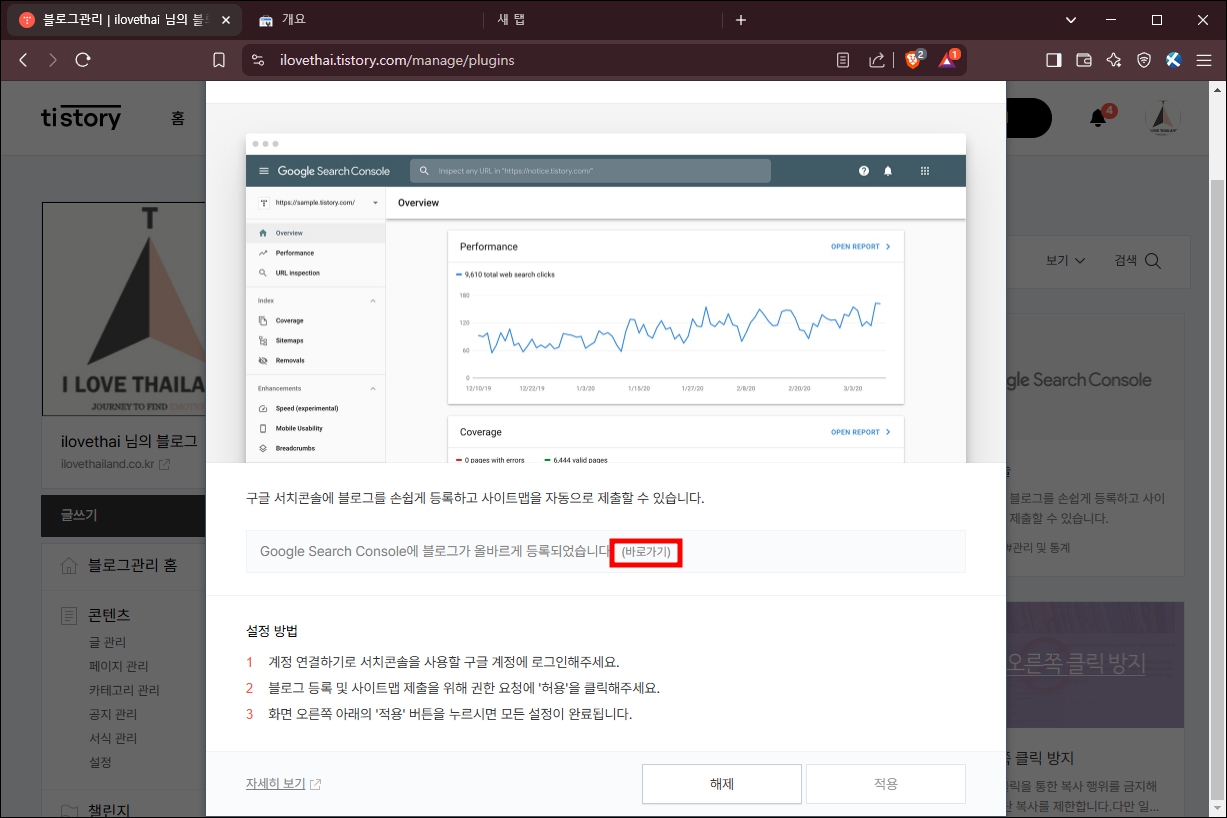The width and height of the screenshot is (1227, 818).
Task: Open the profile avatar in the Tistory header
Action: (1162, 118)
